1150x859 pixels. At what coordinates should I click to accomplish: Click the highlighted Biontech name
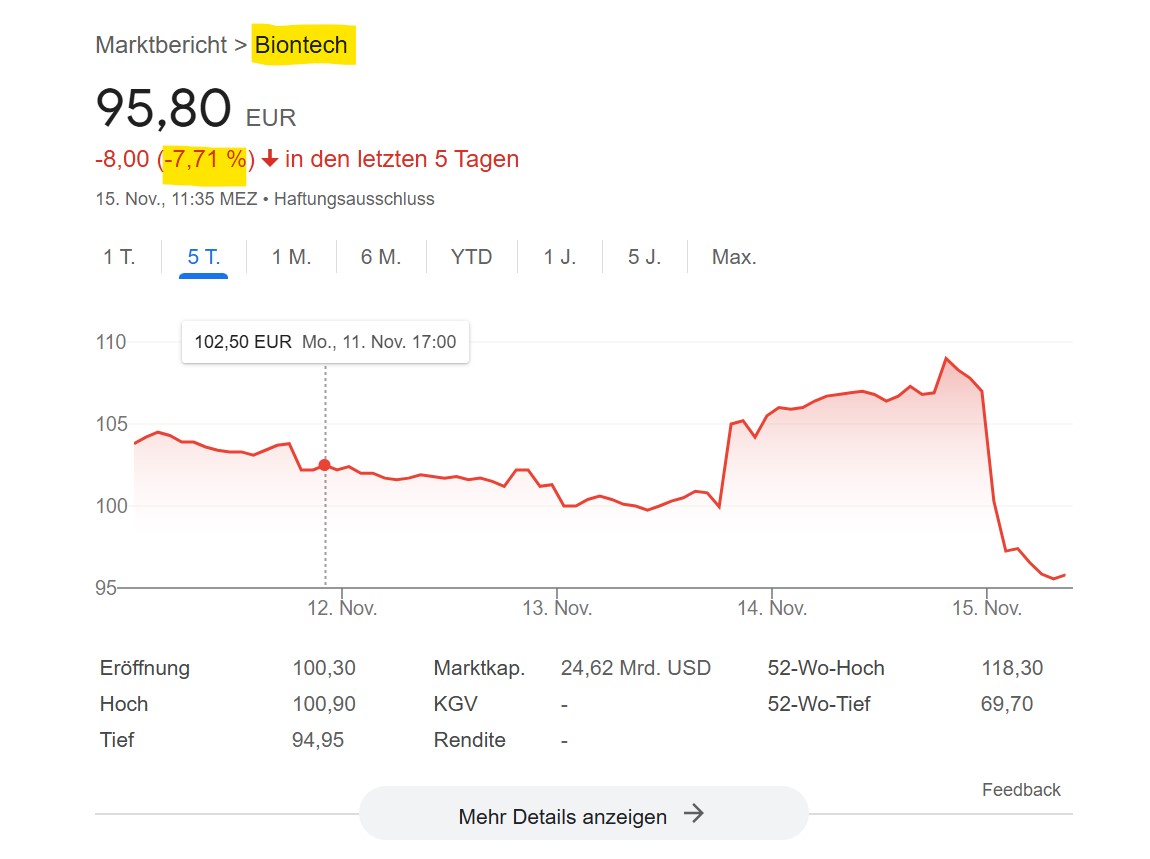tap(301, 45)
